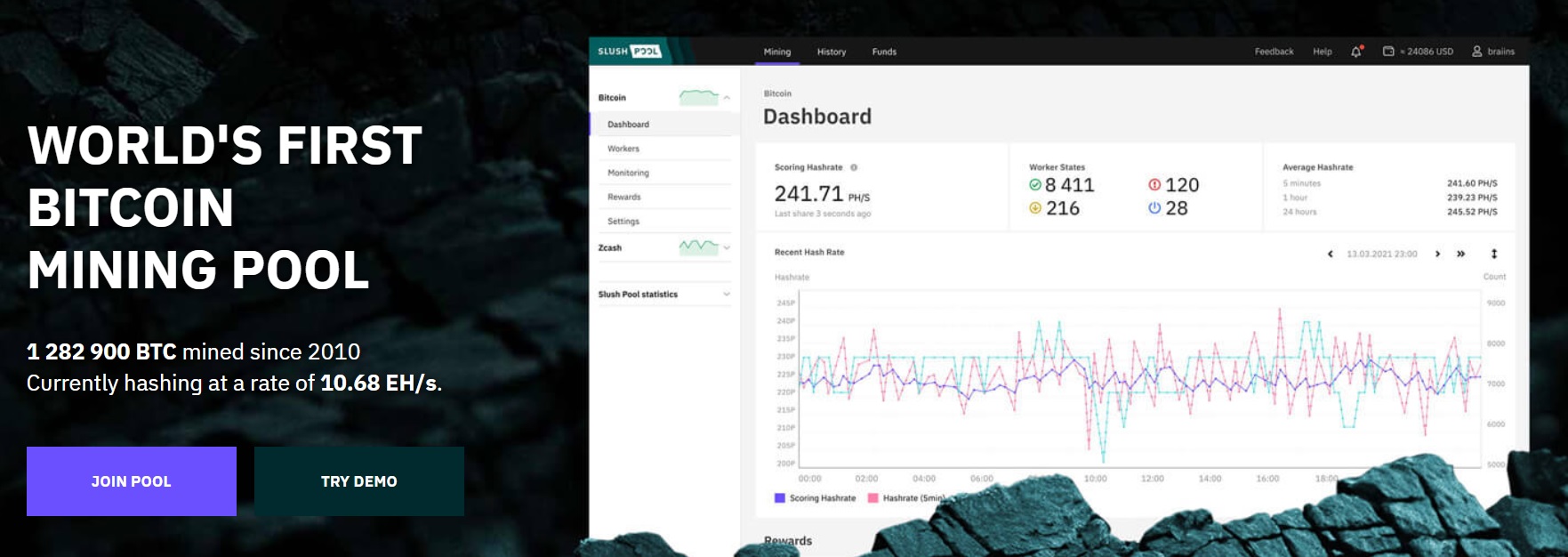The width and height of the screenshot is (1568, 557).
Task: Click the wallet balance 24086 USD
Action: pyautogui.click(x=1419, y=52)
